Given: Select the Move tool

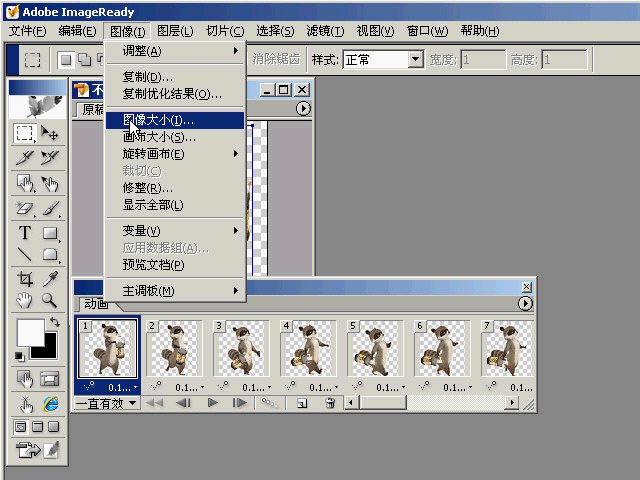Looking at the screenshot, I should point(50,133).
